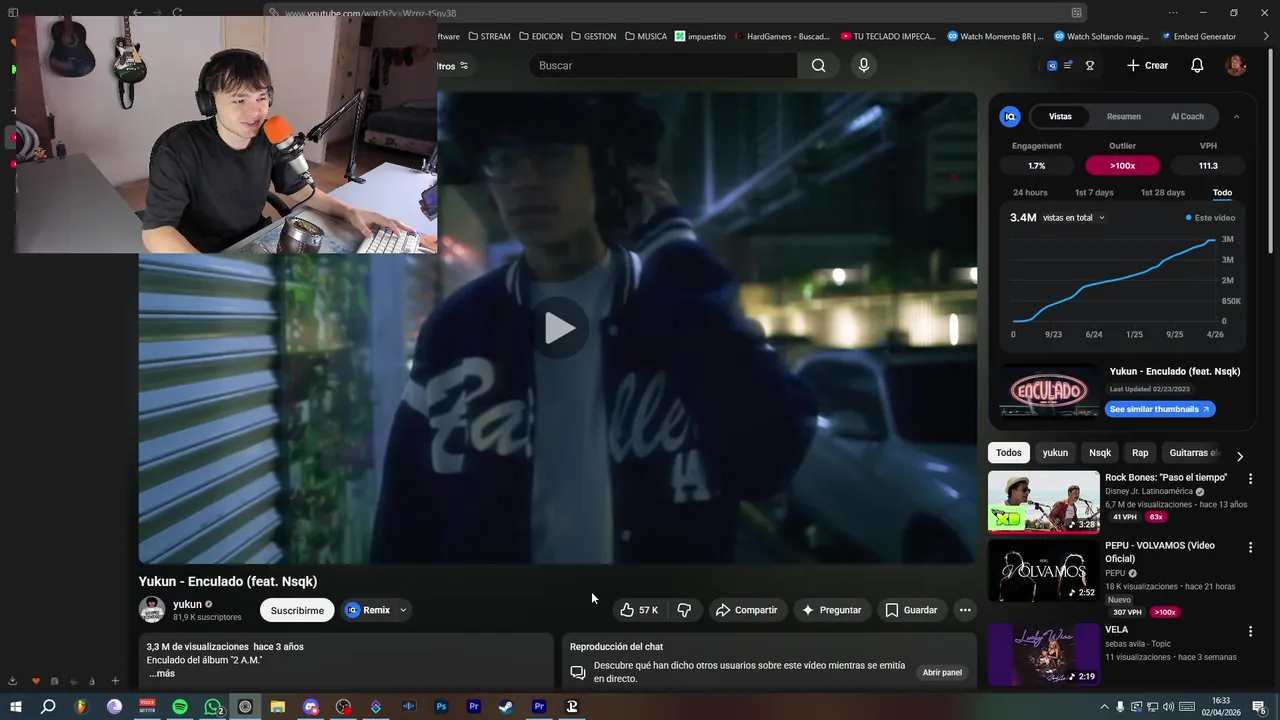Image resolution: width=1280 pixels, height=720 pixels.
Task: Dislike the video with thumbs-down
Action: click(684, 610)
